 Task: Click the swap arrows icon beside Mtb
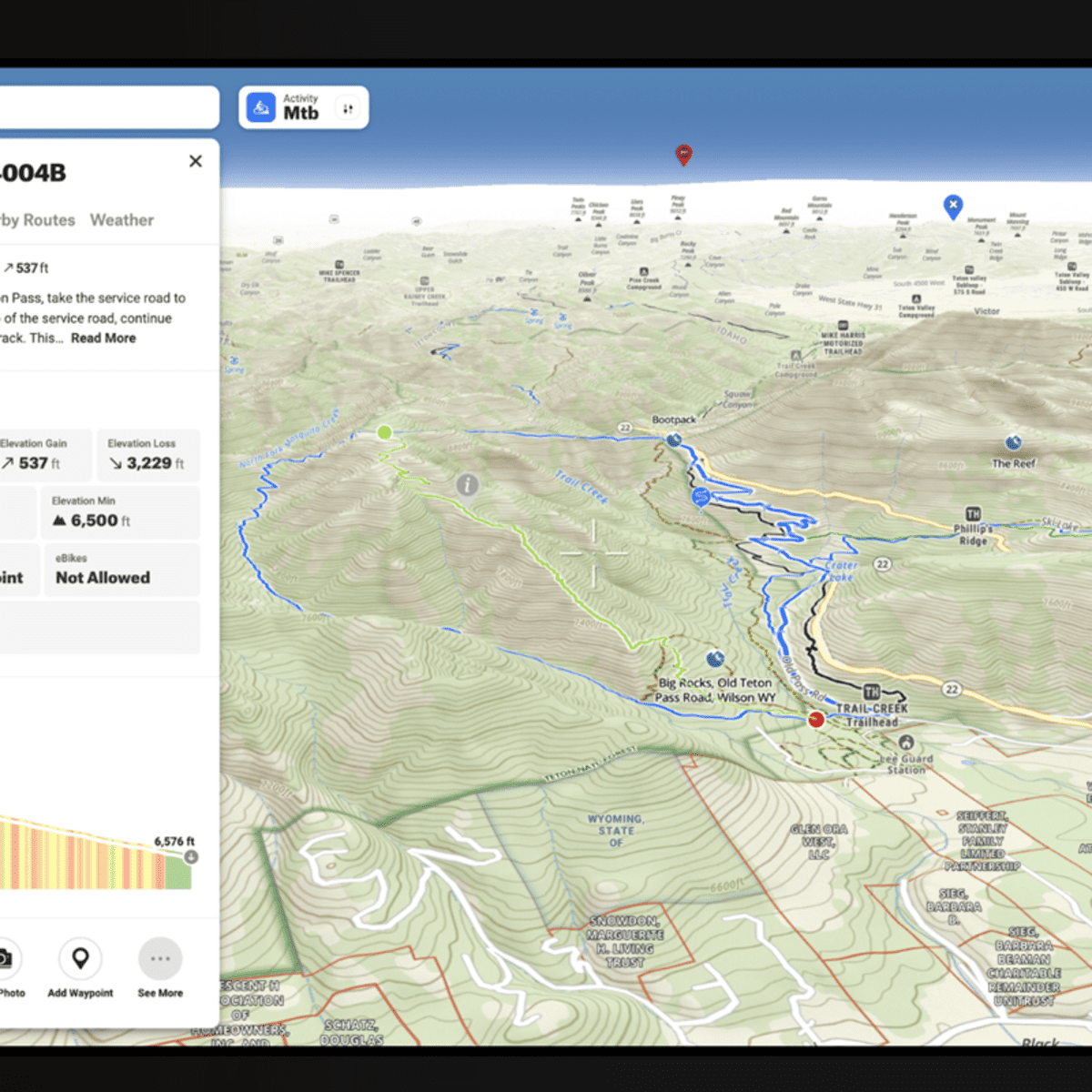coord(348,108)
